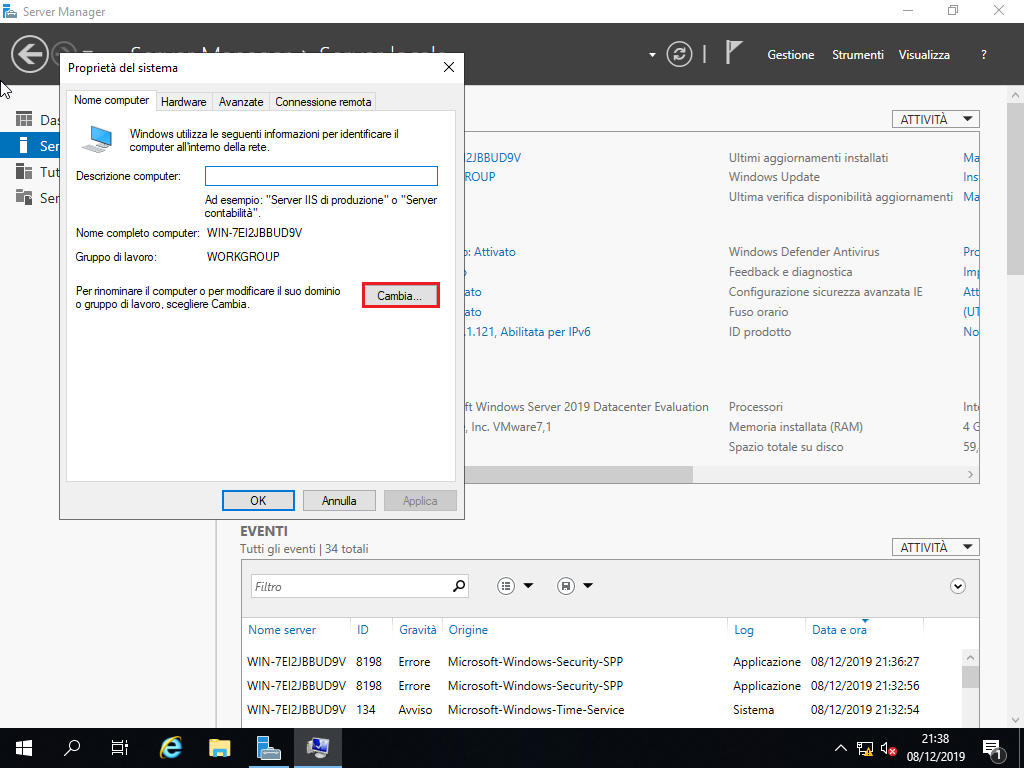This screenshot has height=768, width=1024.
Task: Select the Nome computer tab
Action: point(111,101)
